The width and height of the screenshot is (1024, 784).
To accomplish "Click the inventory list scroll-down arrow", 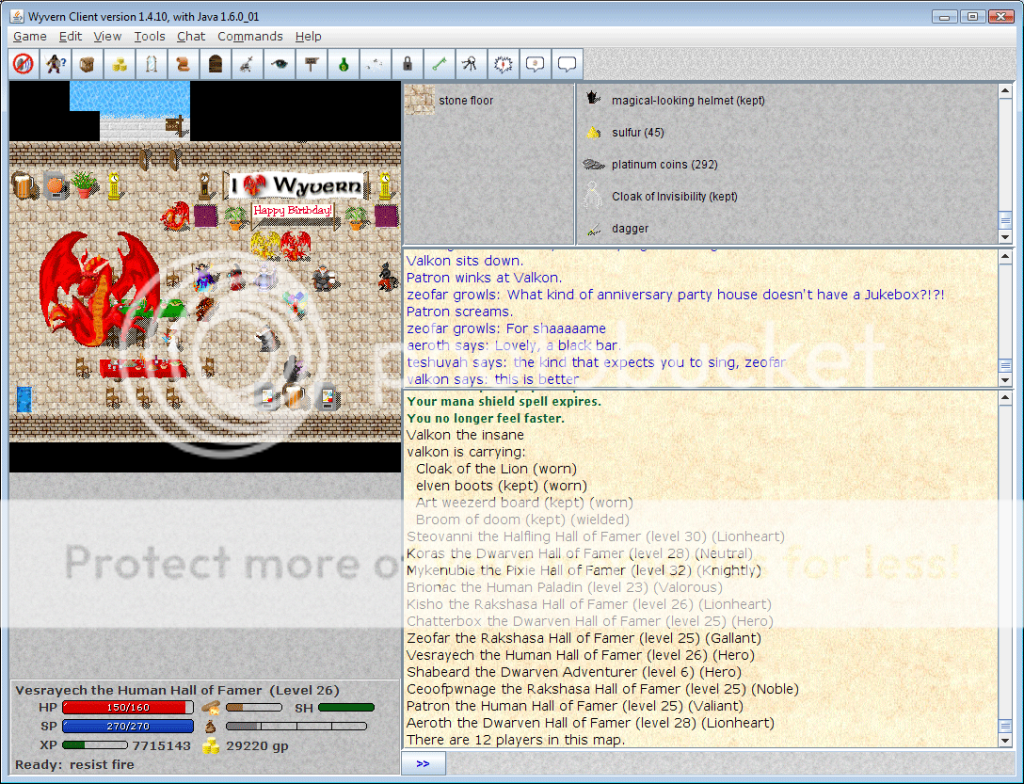I will [x=1005, y=237].
